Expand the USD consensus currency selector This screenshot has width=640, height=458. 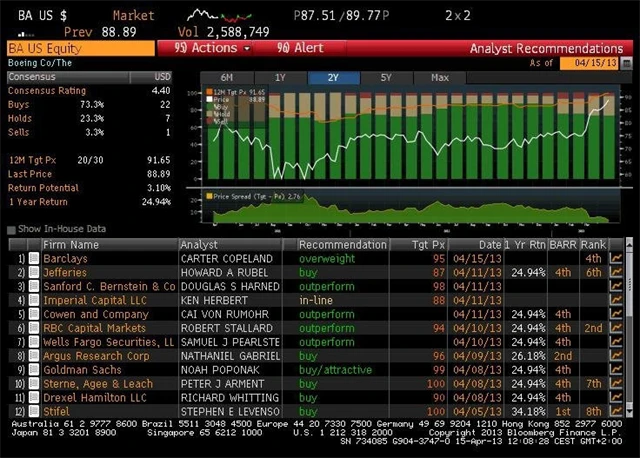click(162, 76)
